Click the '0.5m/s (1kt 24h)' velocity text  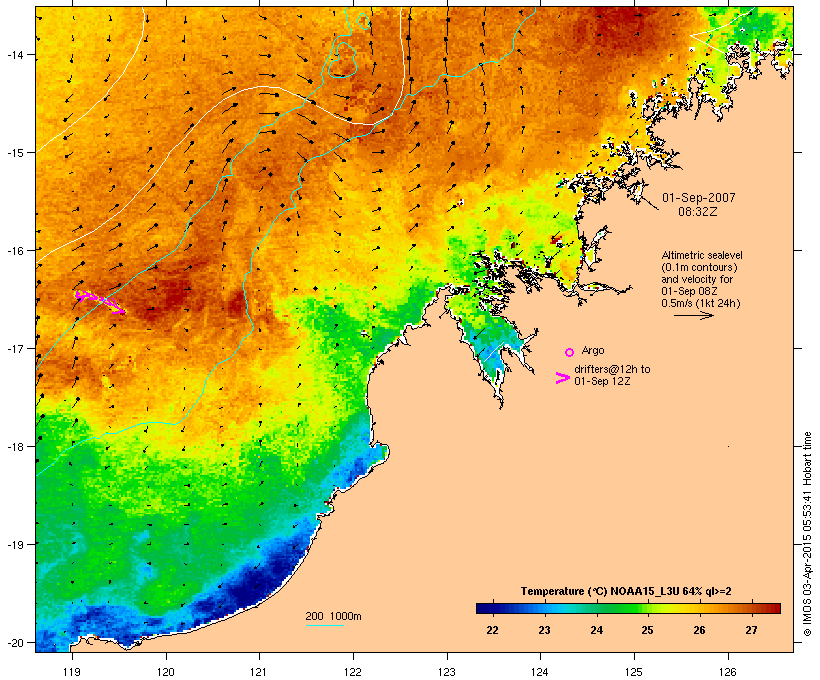point(701,303)
